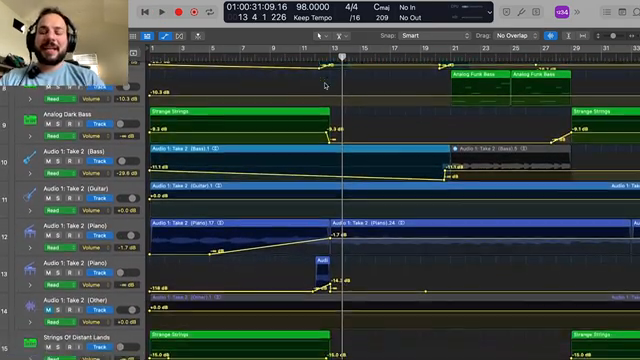Toggle Horizontal Auto Zoom button

[x=583, y=36]
